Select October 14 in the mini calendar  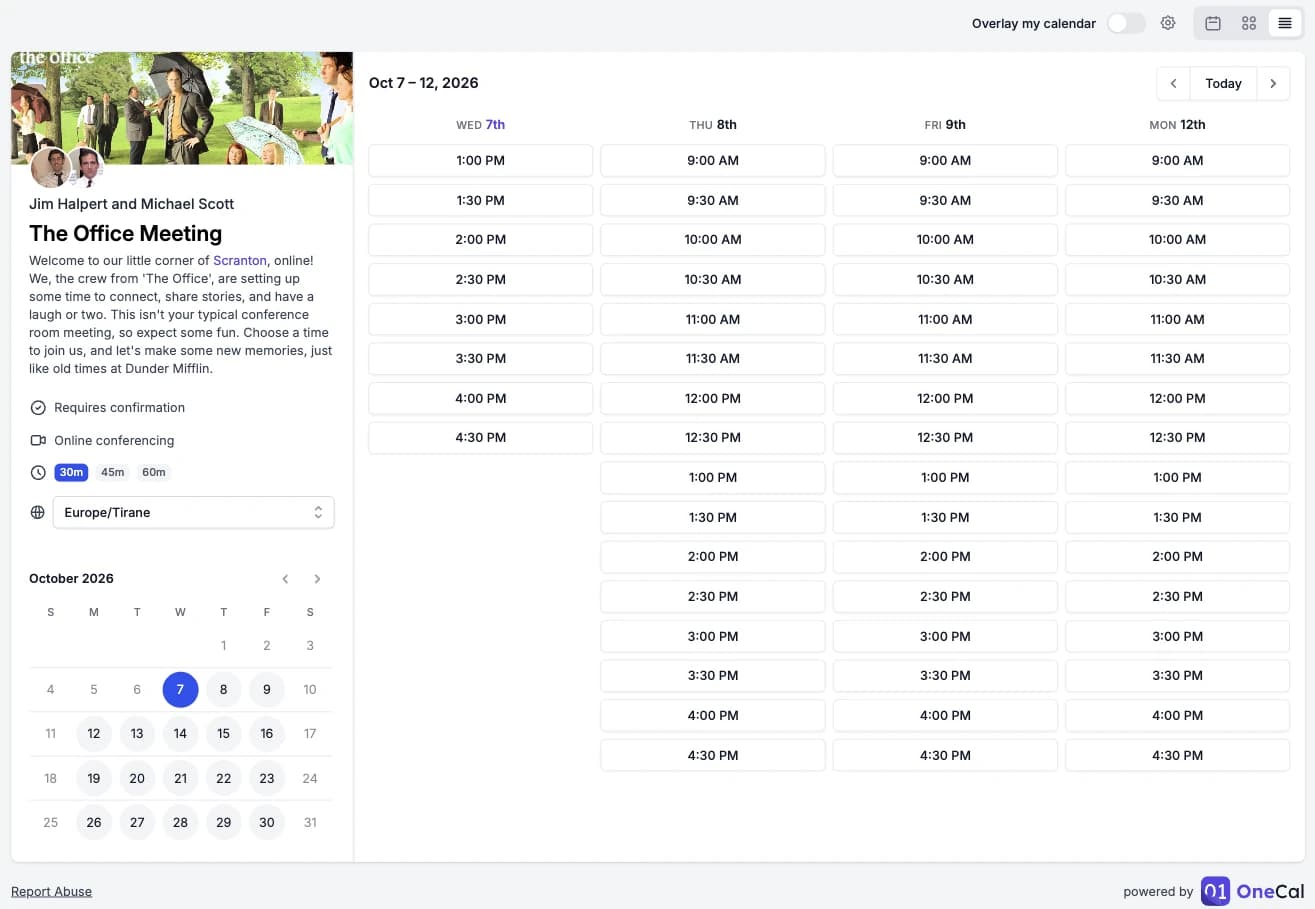180,733
